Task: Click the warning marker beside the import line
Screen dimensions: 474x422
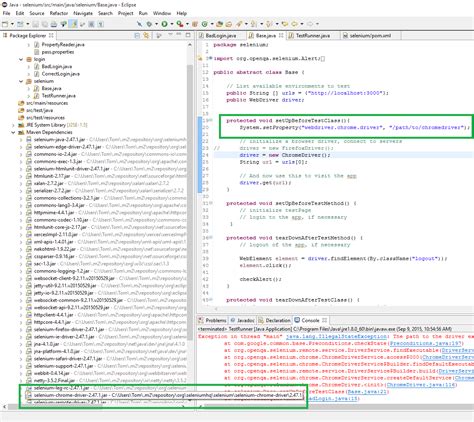Action: (200, 59)
